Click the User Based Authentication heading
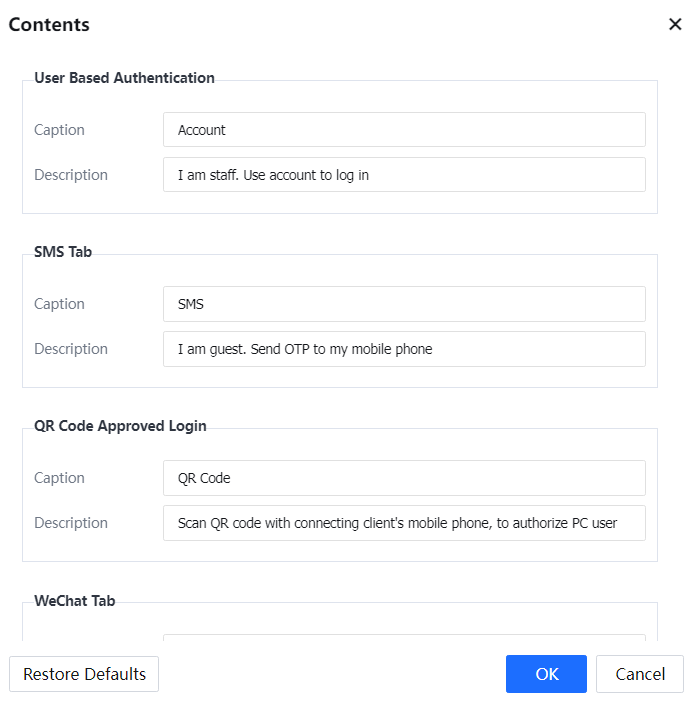This screenshot has width=690, height=703. click(x=124, y=78)
